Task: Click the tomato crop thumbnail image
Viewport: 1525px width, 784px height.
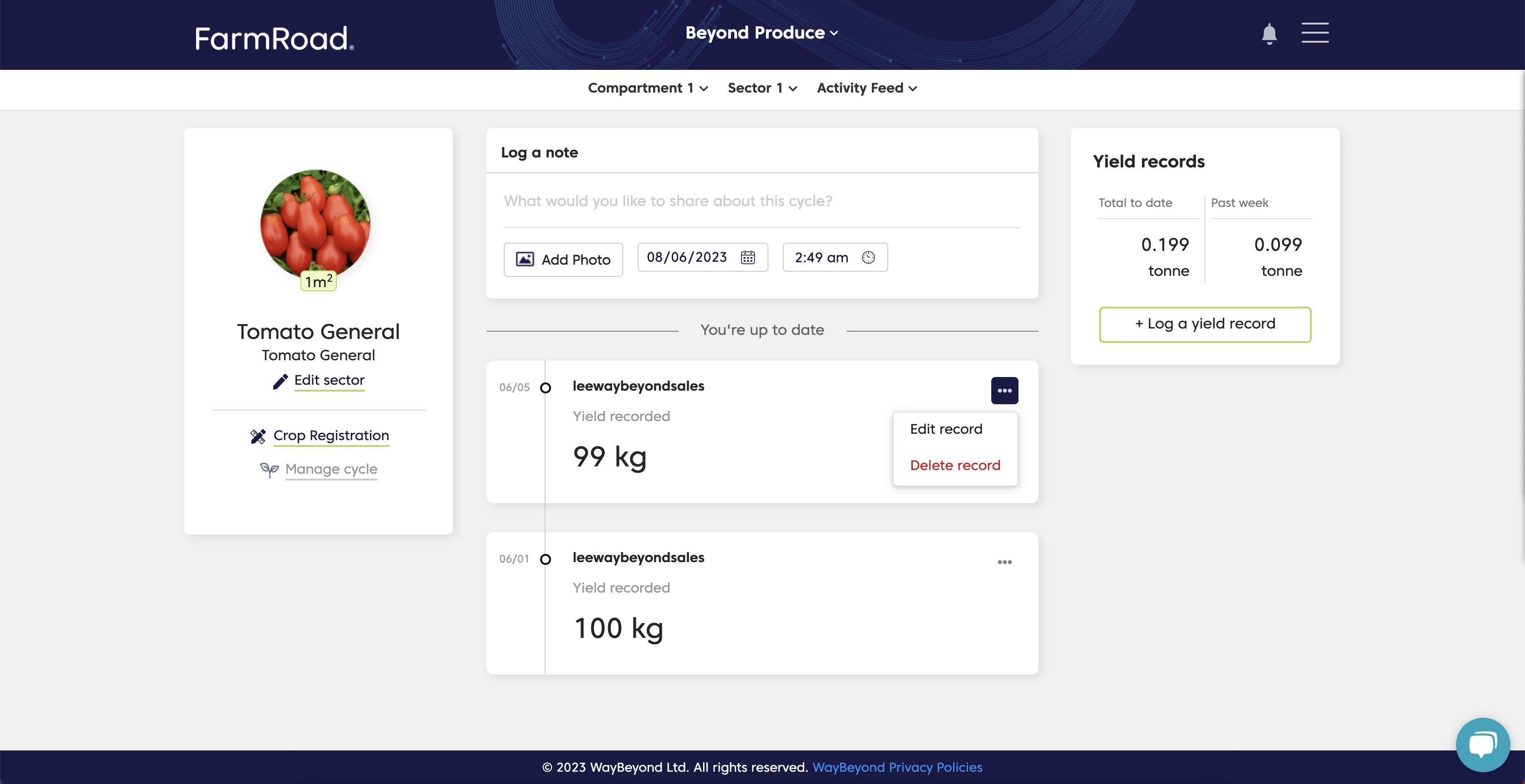Action: coord(315,224)
